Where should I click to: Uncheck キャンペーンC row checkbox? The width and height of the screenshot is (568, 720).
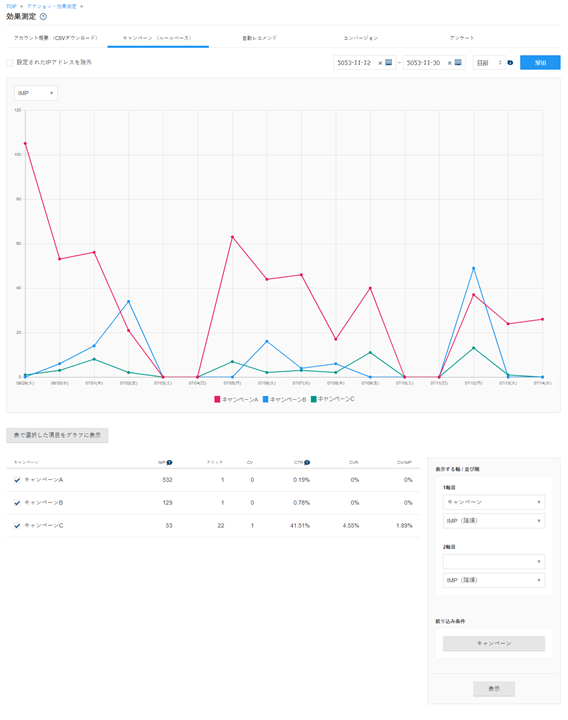tap(17, 526)
